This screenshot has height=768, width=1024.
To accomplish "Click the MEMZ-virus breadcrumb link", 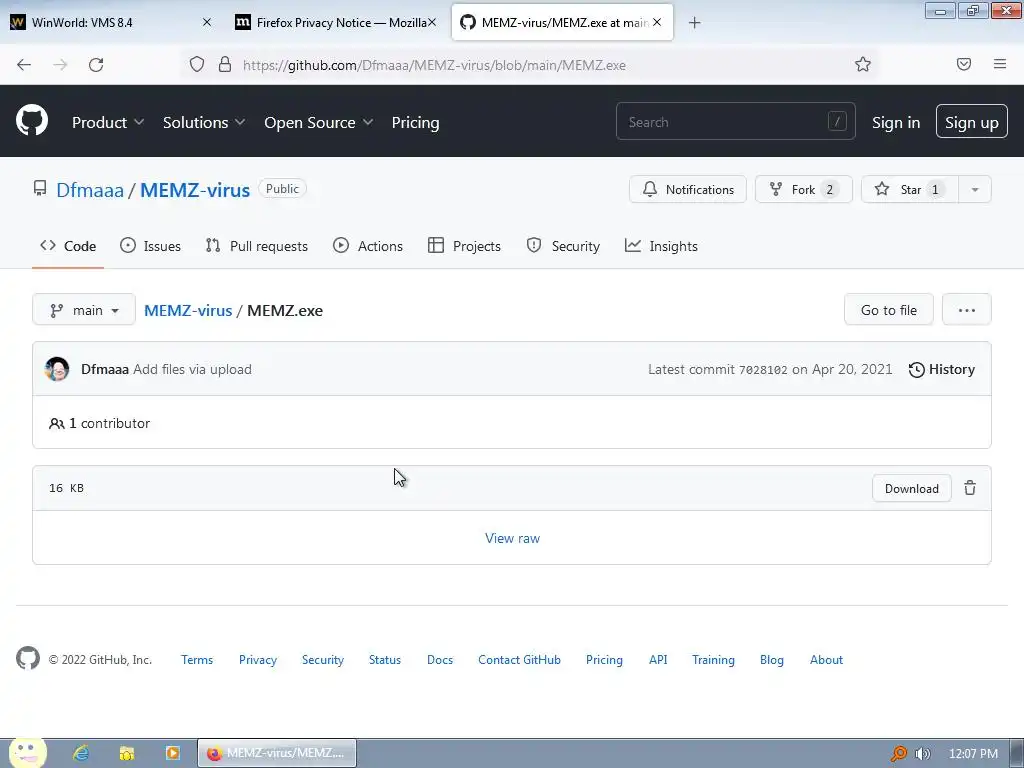I will [188, 310].
